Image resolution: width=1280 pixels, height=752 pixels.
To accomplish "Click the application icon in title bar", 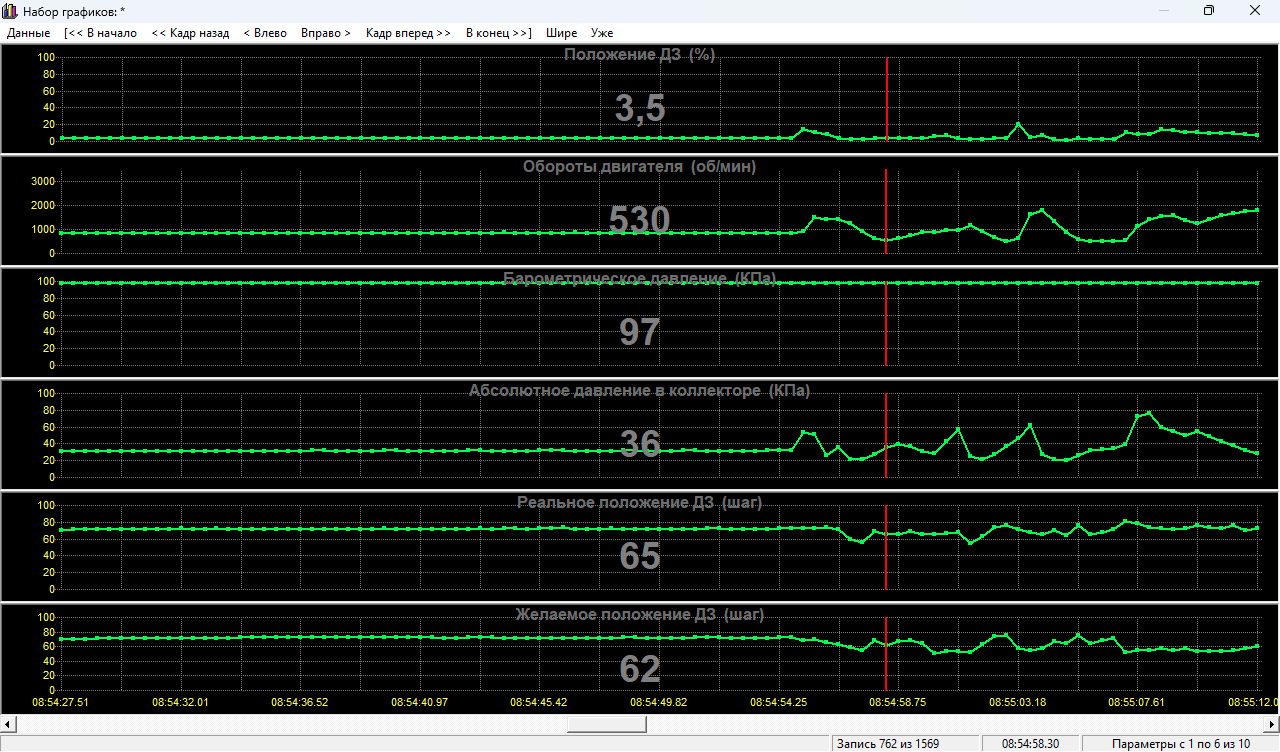I will tap(10, 11).
